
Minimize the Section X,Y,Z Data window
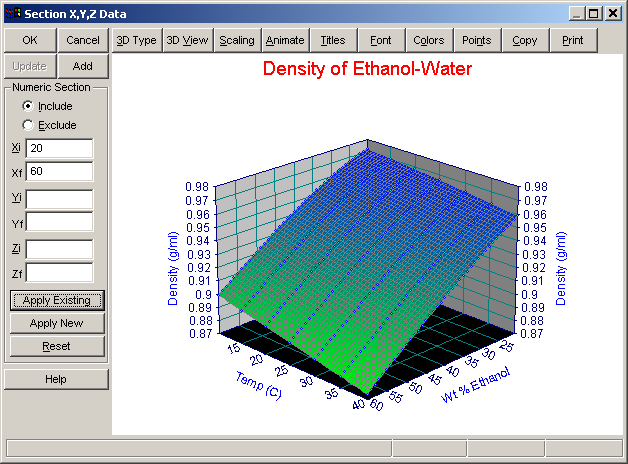pos(577,14)
